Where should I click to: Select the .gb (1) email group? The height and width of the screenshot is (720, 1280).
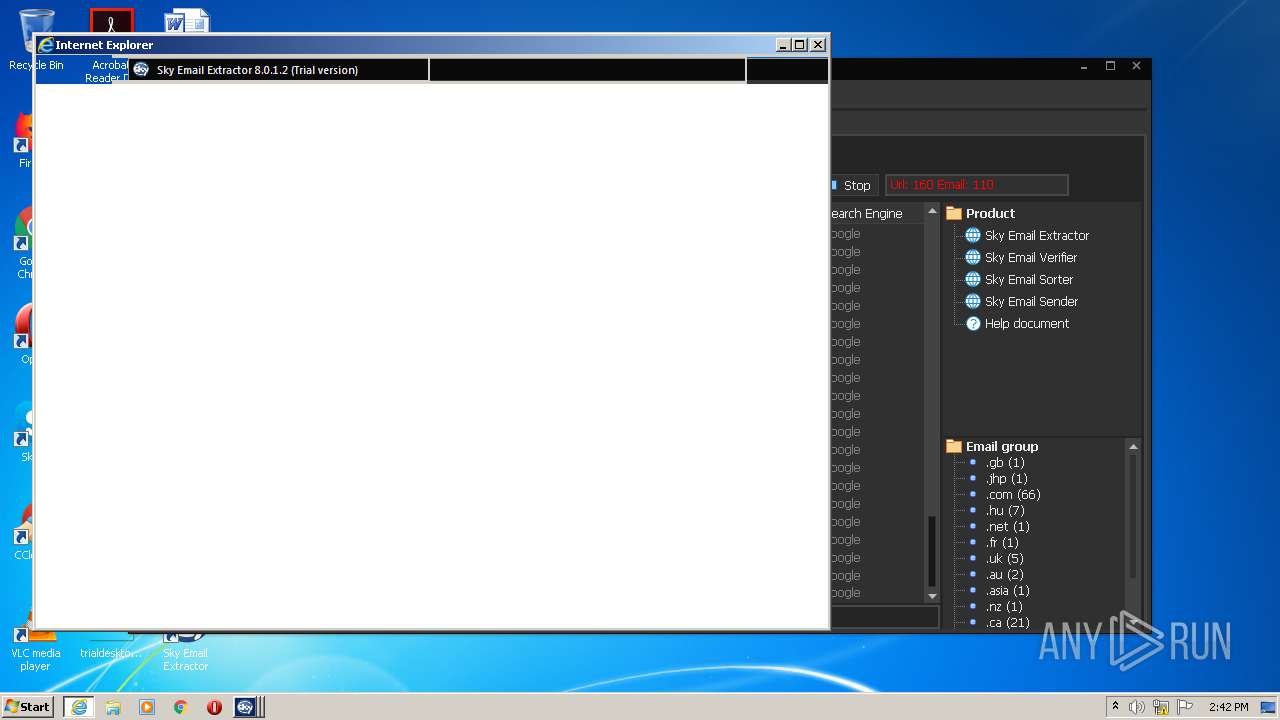point(1005,462)
